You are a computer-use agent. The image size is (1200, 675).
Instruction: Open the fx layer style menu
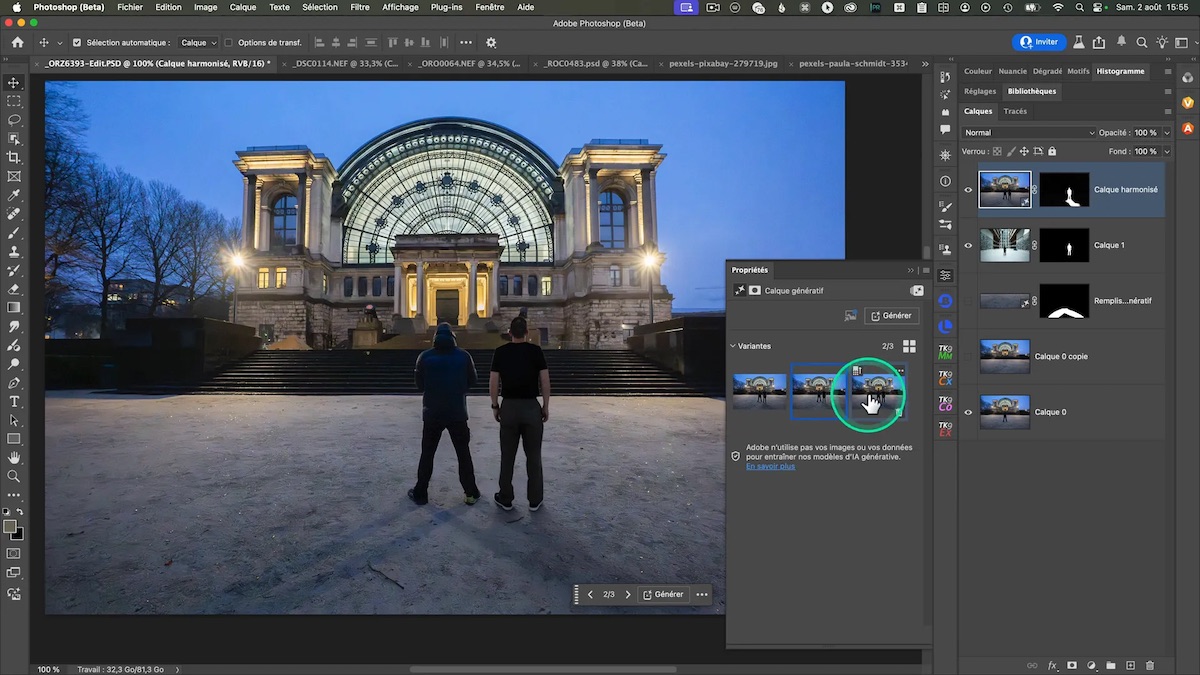click(1052, 665)
